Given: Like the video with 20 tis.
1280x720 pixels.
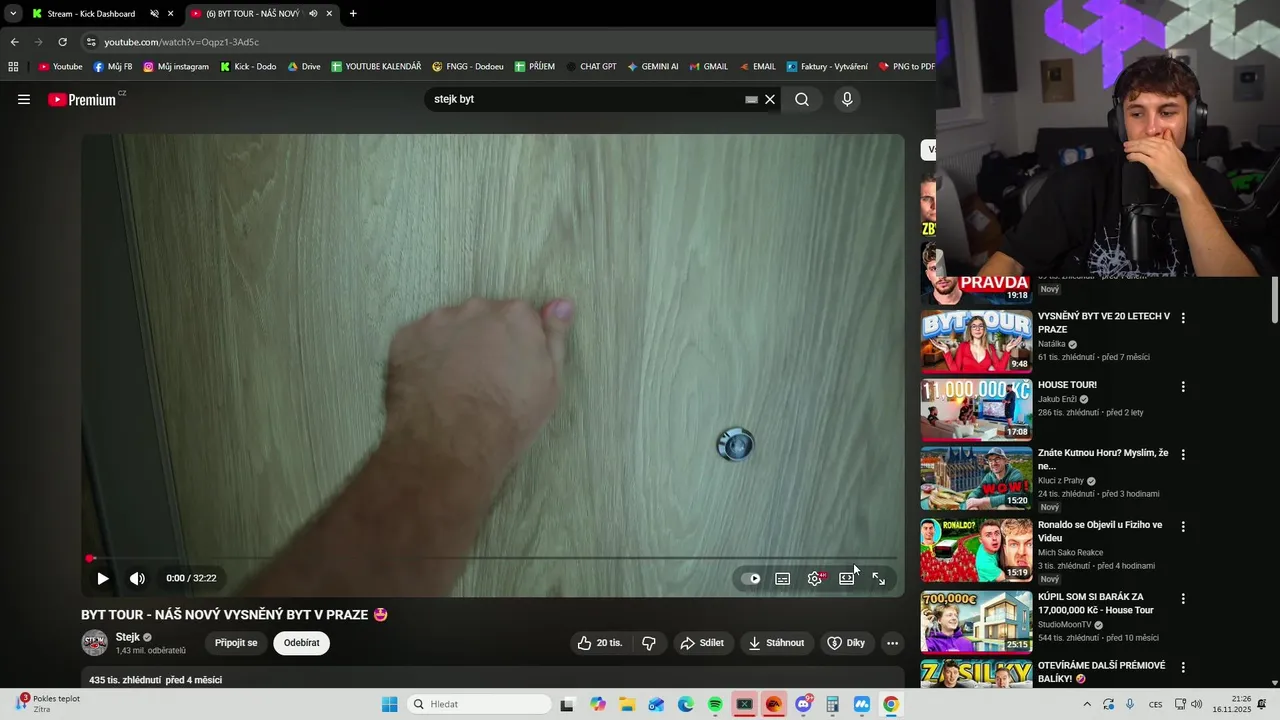Looking at the screenshot, I should pos(600,643).
